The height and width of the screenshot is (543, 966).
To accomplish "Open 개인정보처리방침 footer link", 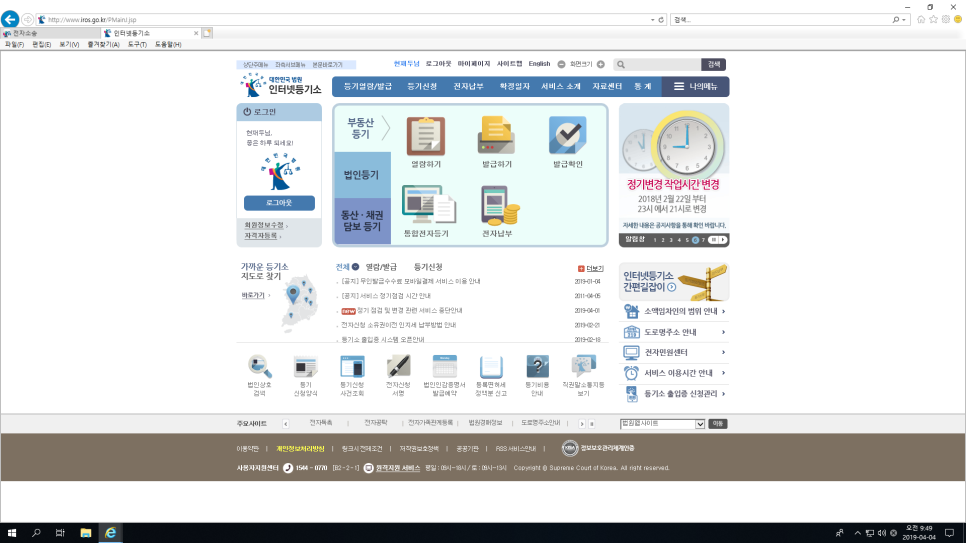I will (x=300, y=449).
